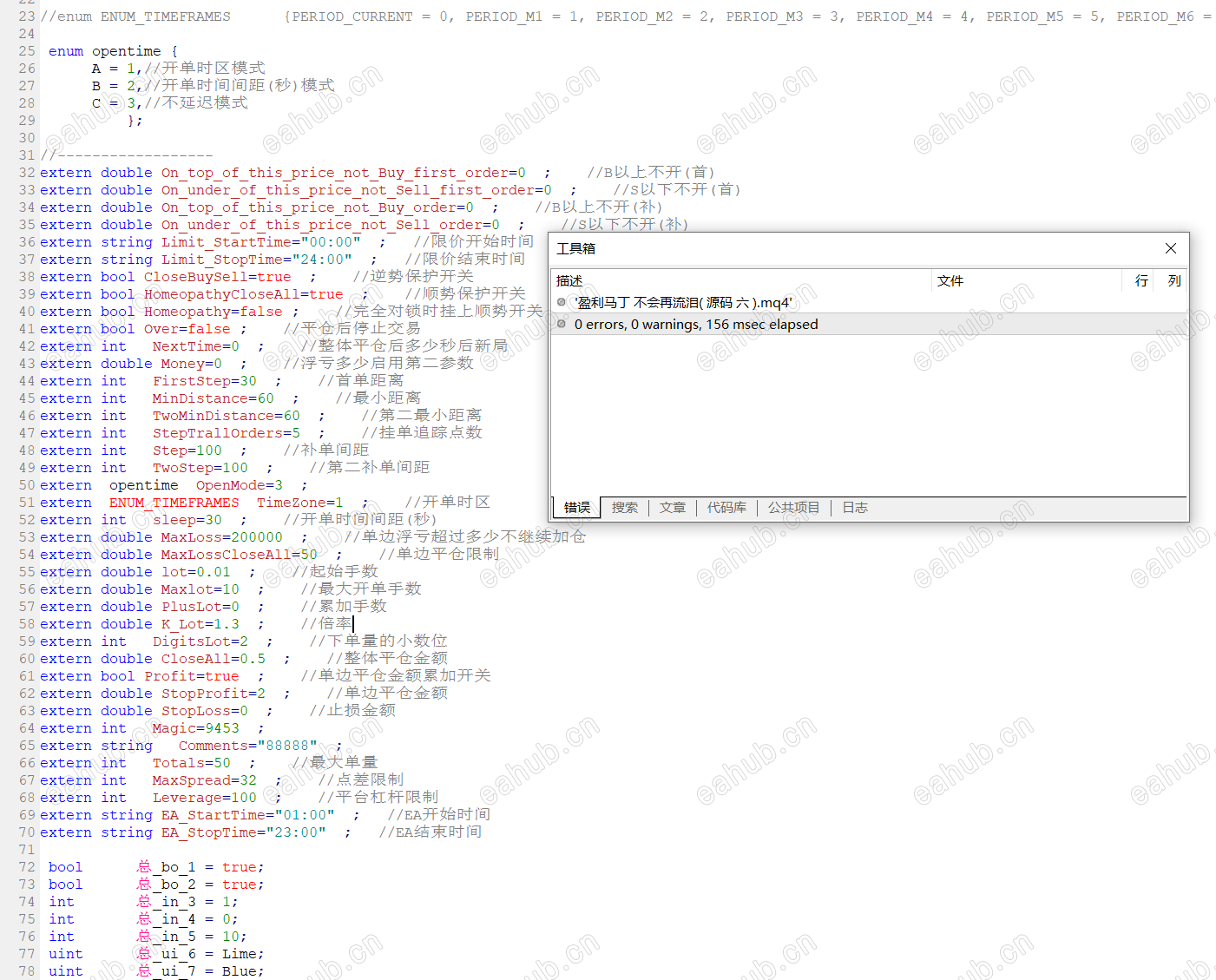
Task: Click 'Totals=50' on line 66
Action: point(192,763)
